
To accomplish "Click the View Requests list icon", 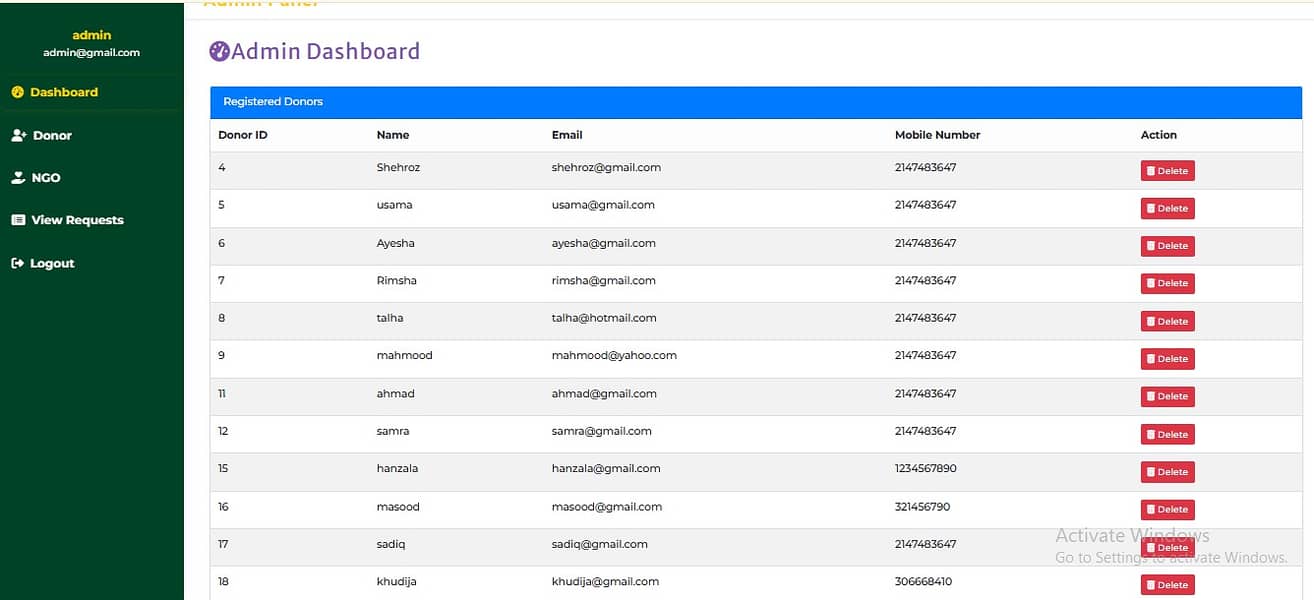I will click(x=18, y=220).
